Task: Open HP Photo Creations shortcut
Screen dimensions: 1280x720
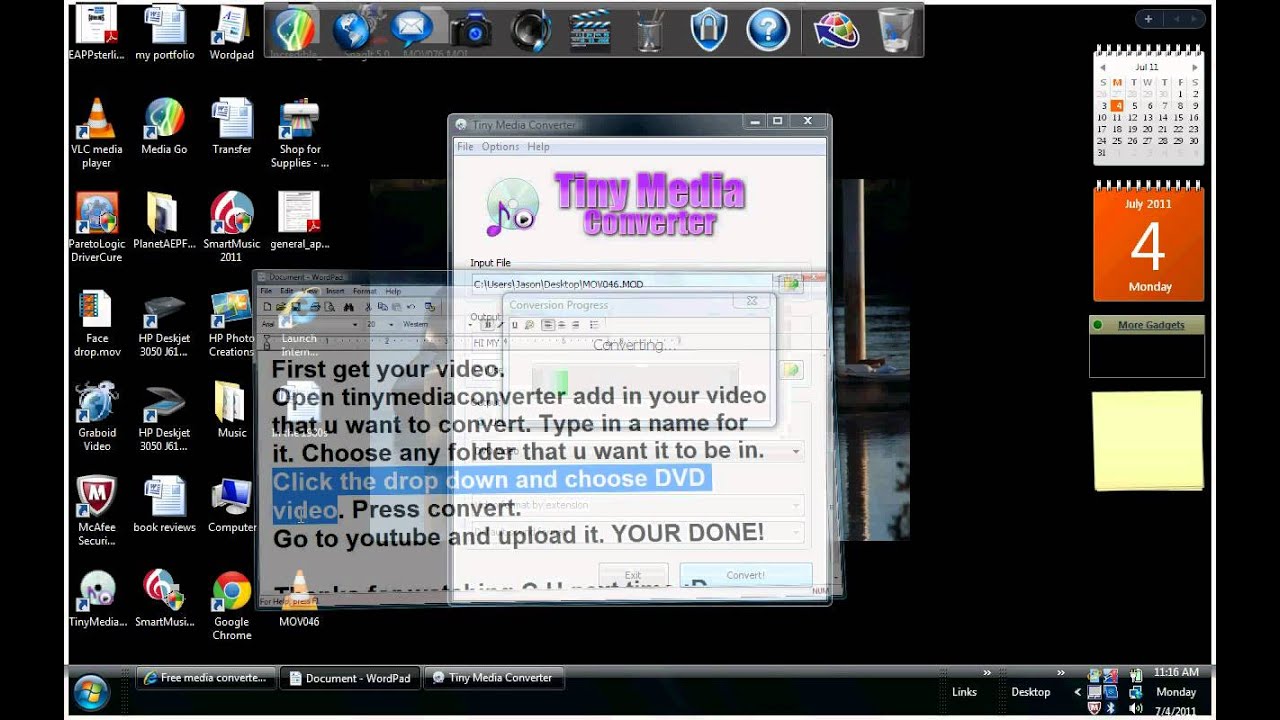Action: (231, 323)
